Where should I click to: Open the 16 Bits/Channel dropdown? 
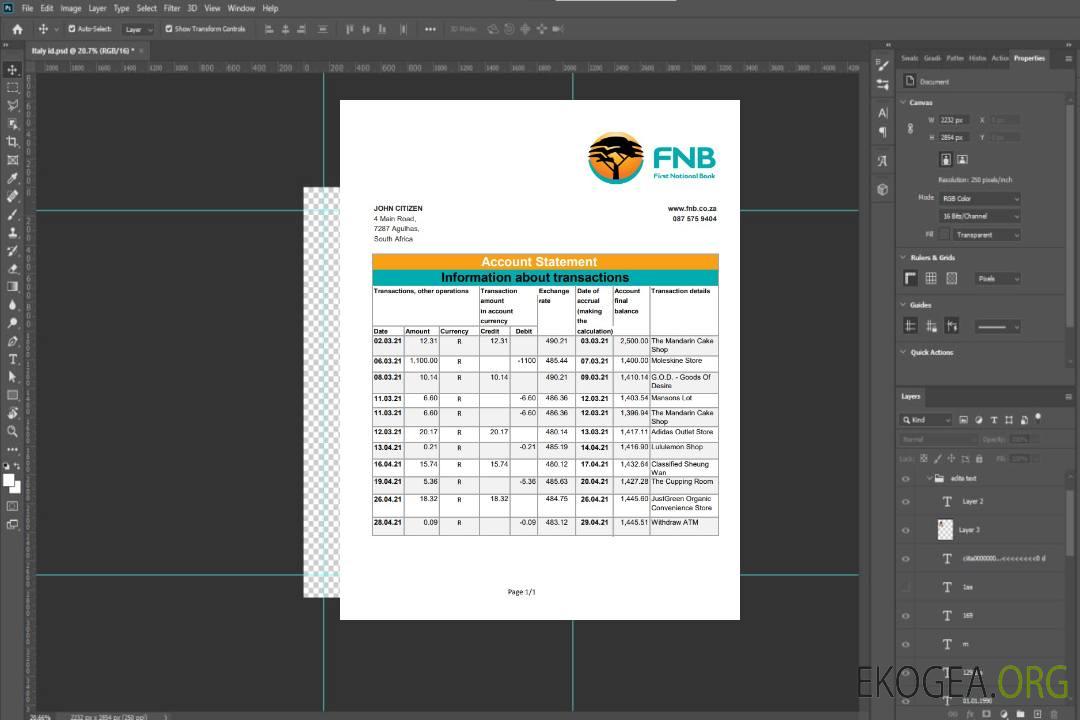coord(979,216)
